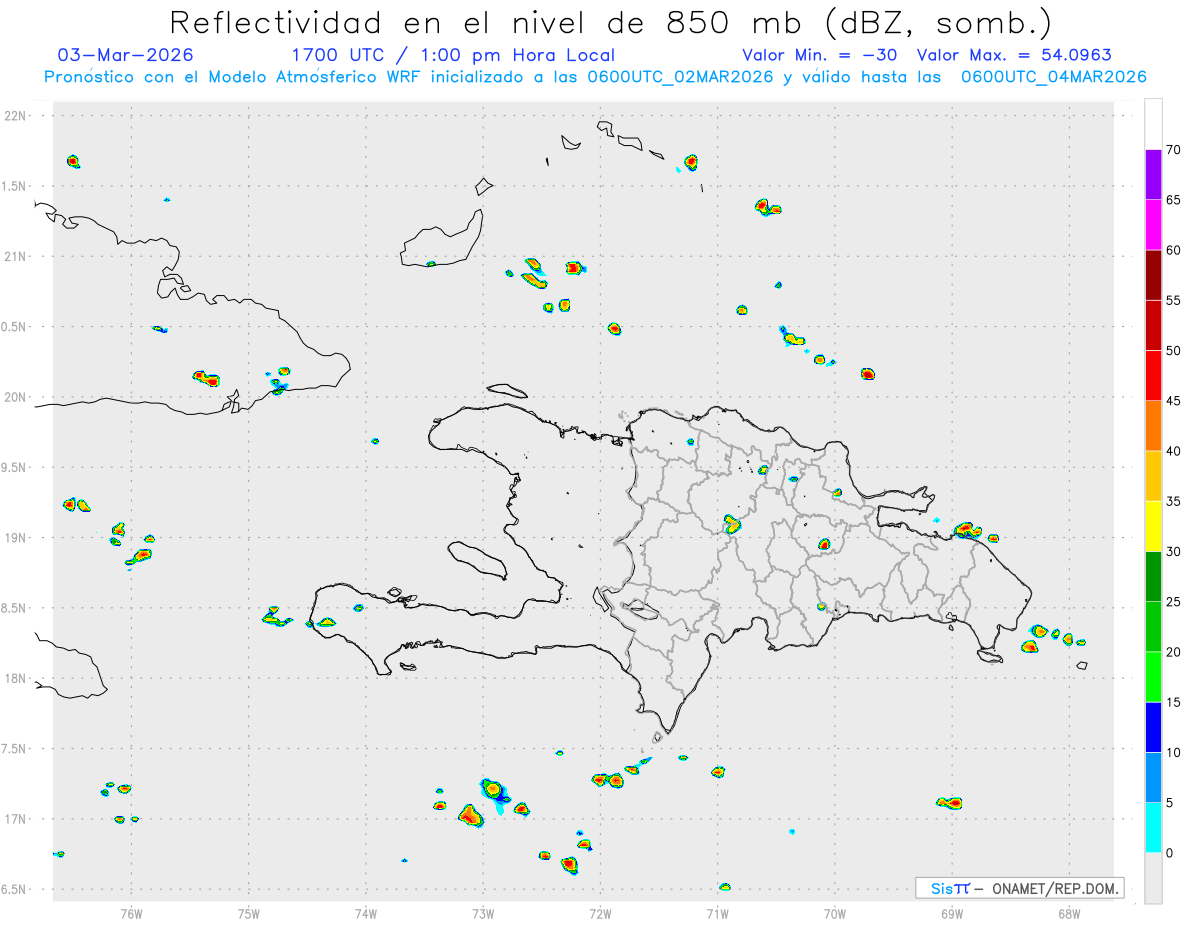Pick the magenta 60–65 dBZ colorbar segment
Image resolution: width=1200 pixels, height=927 pixels.
1153,225
